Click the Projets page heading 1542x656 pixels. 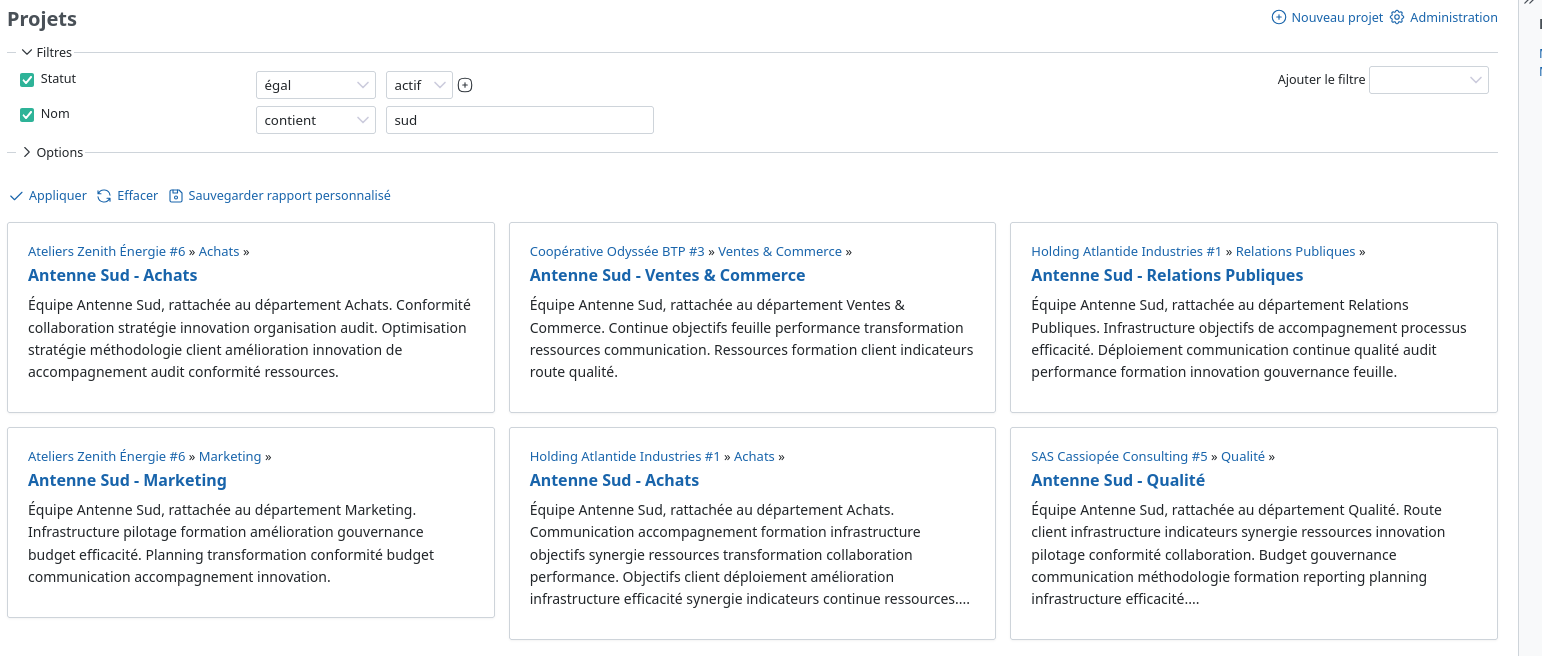(42, 19)
